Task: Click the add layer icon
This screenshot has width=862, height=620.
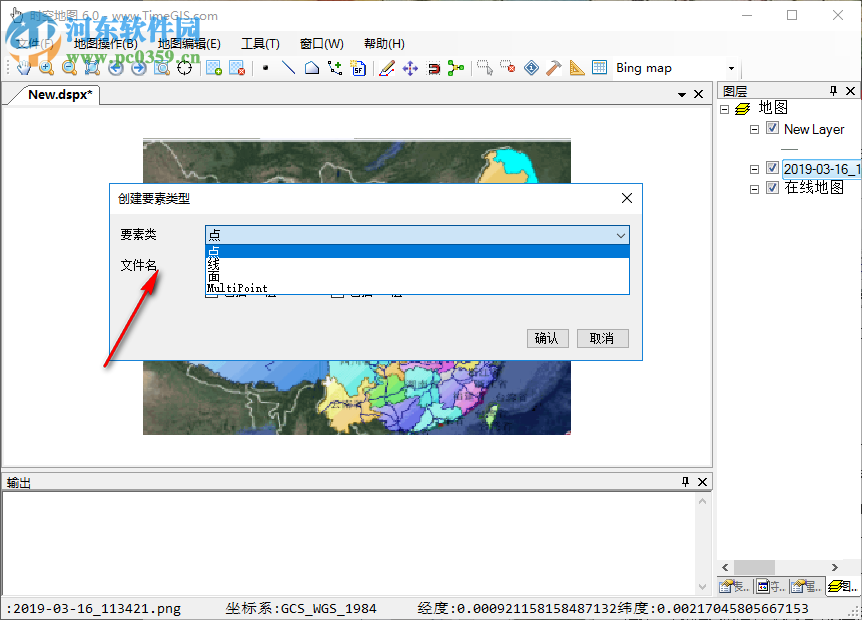Action: [213, 67]
